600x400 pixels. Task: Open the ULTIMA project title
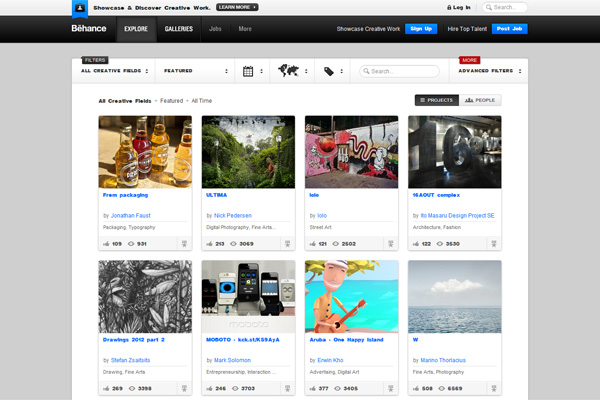[216, 195]
